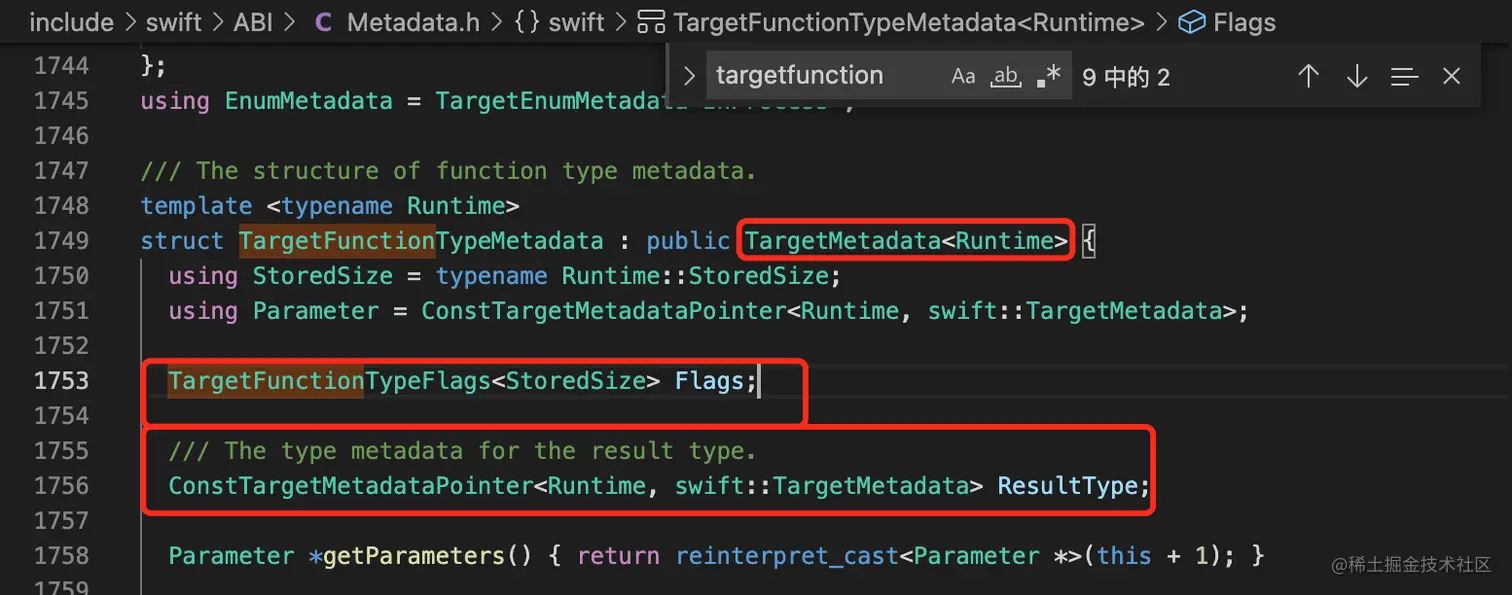Go to the previous search match
1512x595 pixels.
1308,76
